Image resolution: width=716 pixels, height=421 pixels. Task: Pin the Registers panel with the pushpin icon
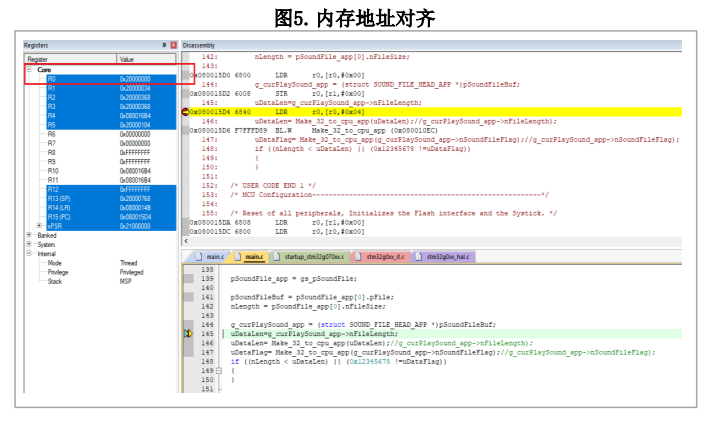pyautogui.click(x=164, y=45)
